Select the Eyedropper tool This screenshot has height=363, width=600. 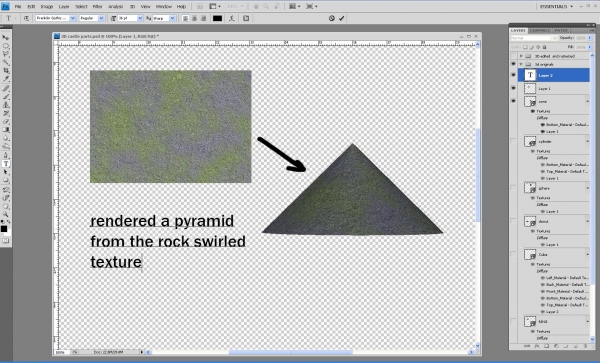pos(6,79)
